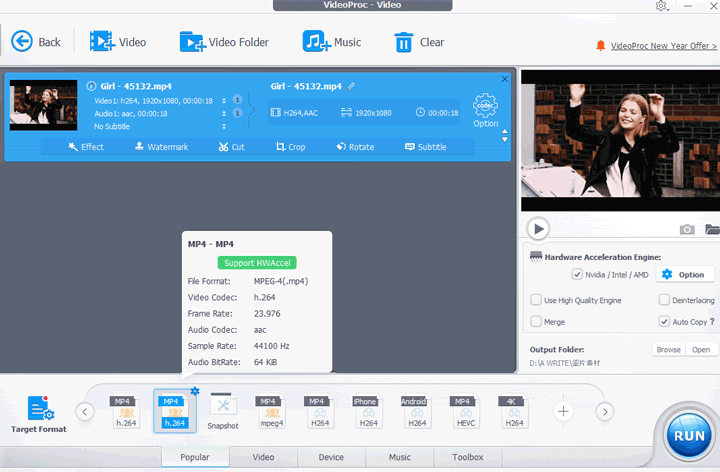Viewport: 720px width, 472px height.
Task: Open the Crop tool
Action: (290, 147)
